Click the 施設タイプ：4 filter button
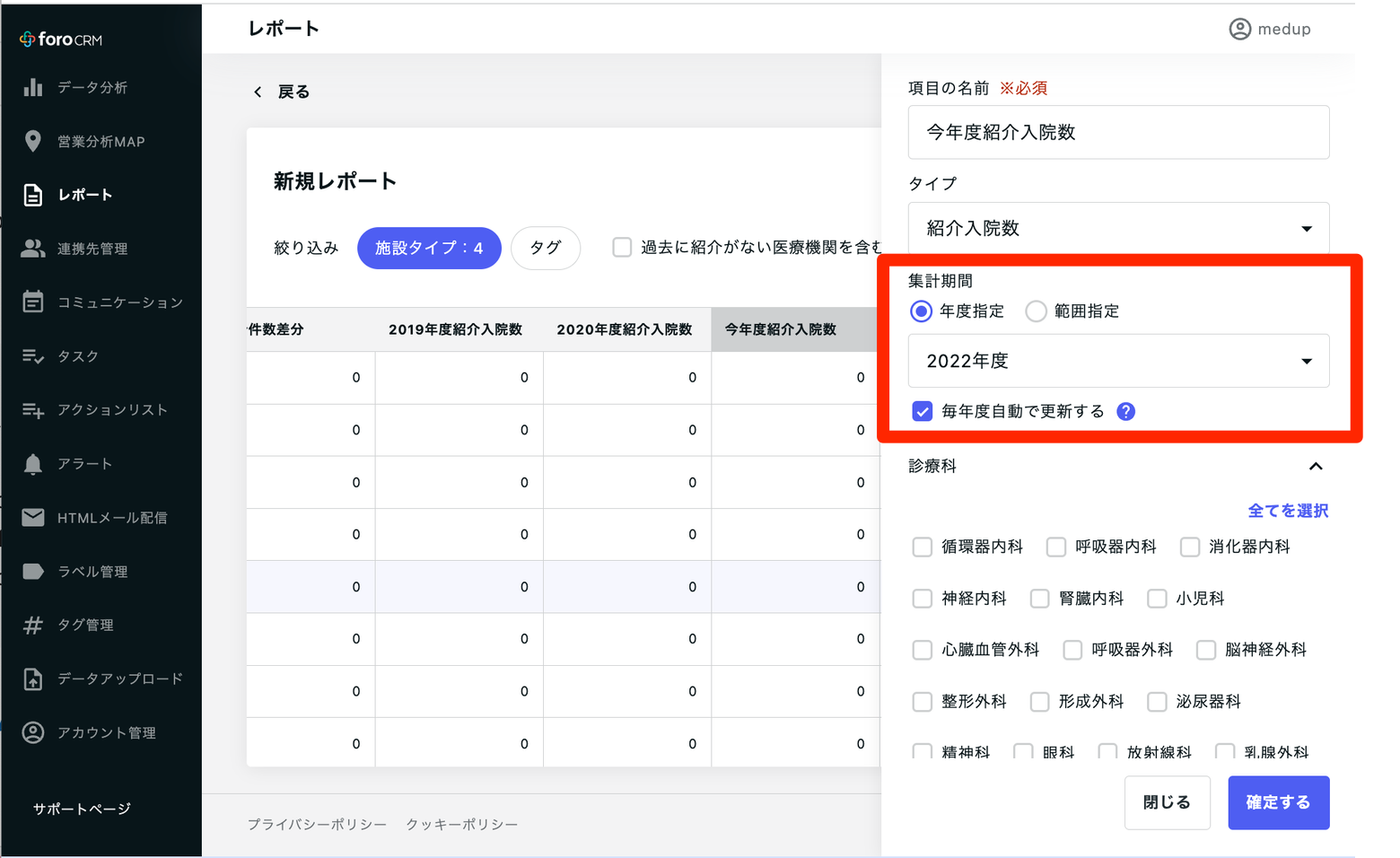Viewport: 1400px width, 858px height. [429, 248]
